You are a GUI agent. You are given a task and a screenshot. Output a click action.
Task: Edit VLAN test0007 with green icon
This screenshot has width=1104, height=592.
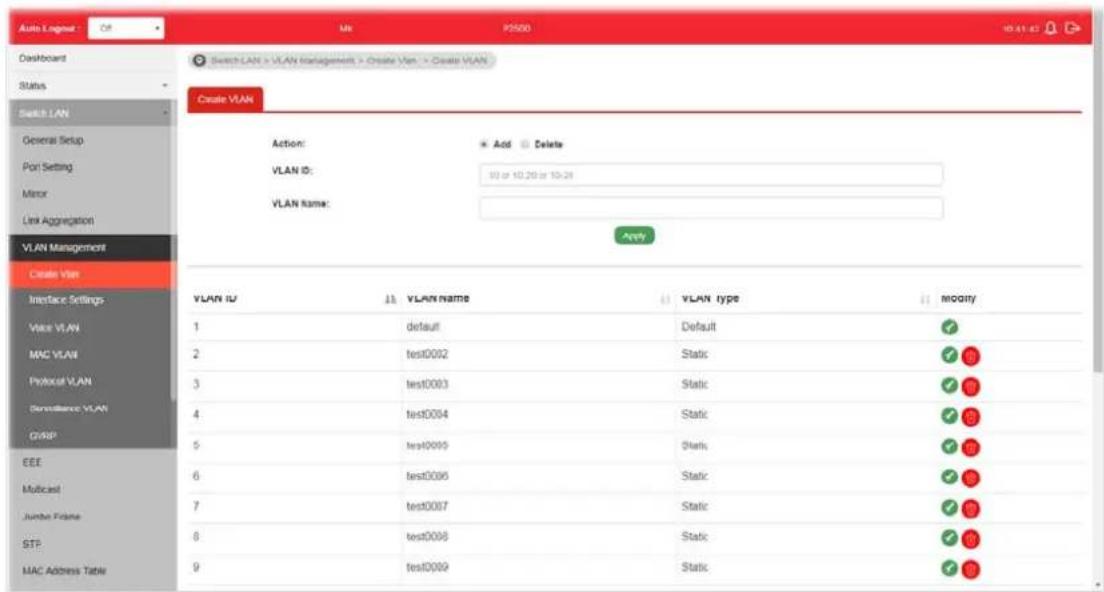pyautogui.click(x=949, y=507)
